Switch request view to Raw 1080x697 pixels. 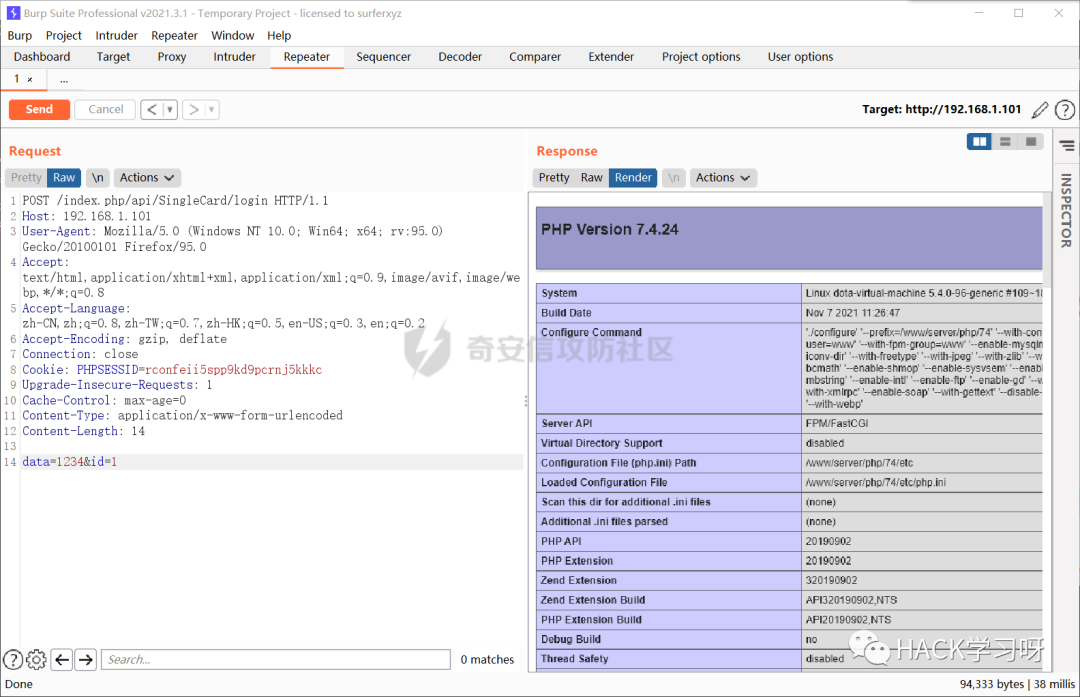[x=64, y=178]
